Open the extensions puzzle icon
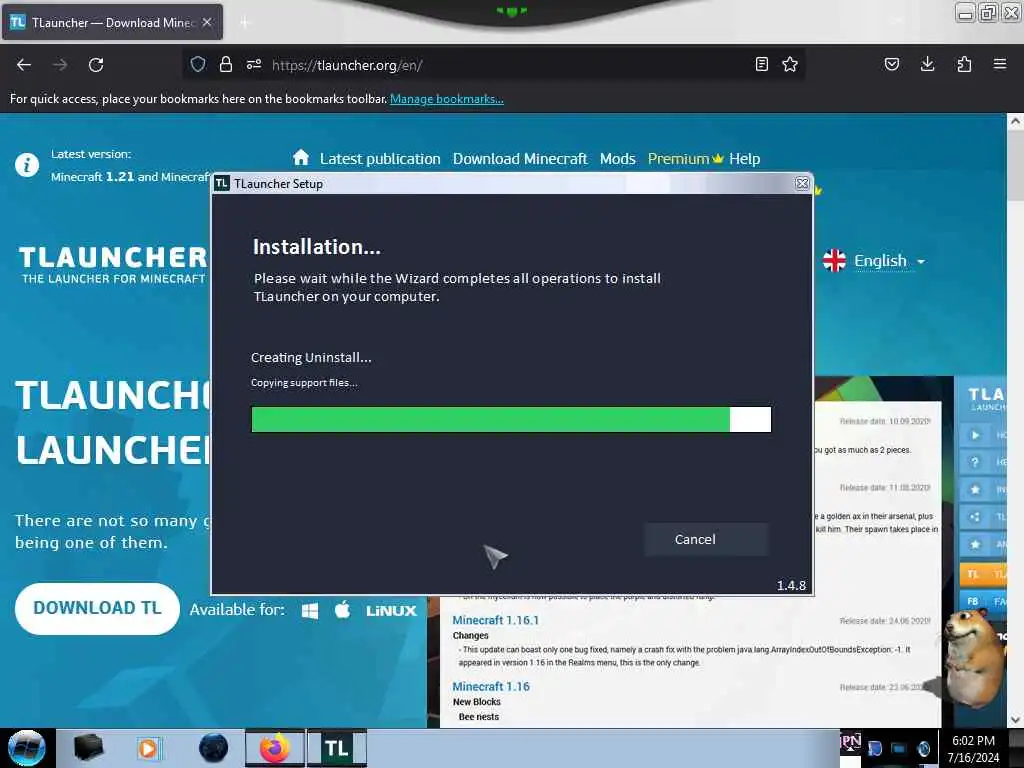 point(964,64)
